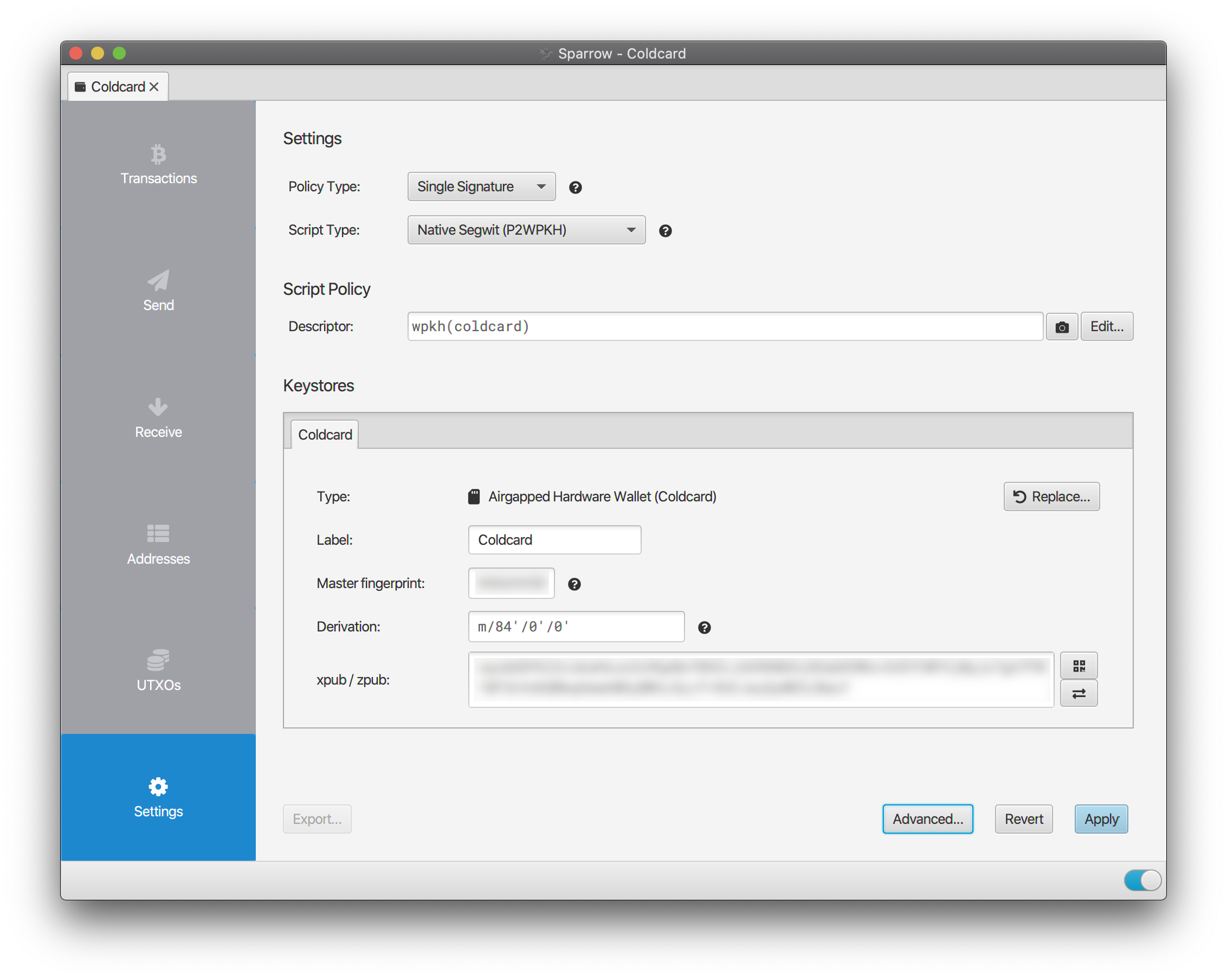Apply the wallet settings changes
The image size is (1227, 980).
click(x=1100, y=819)
